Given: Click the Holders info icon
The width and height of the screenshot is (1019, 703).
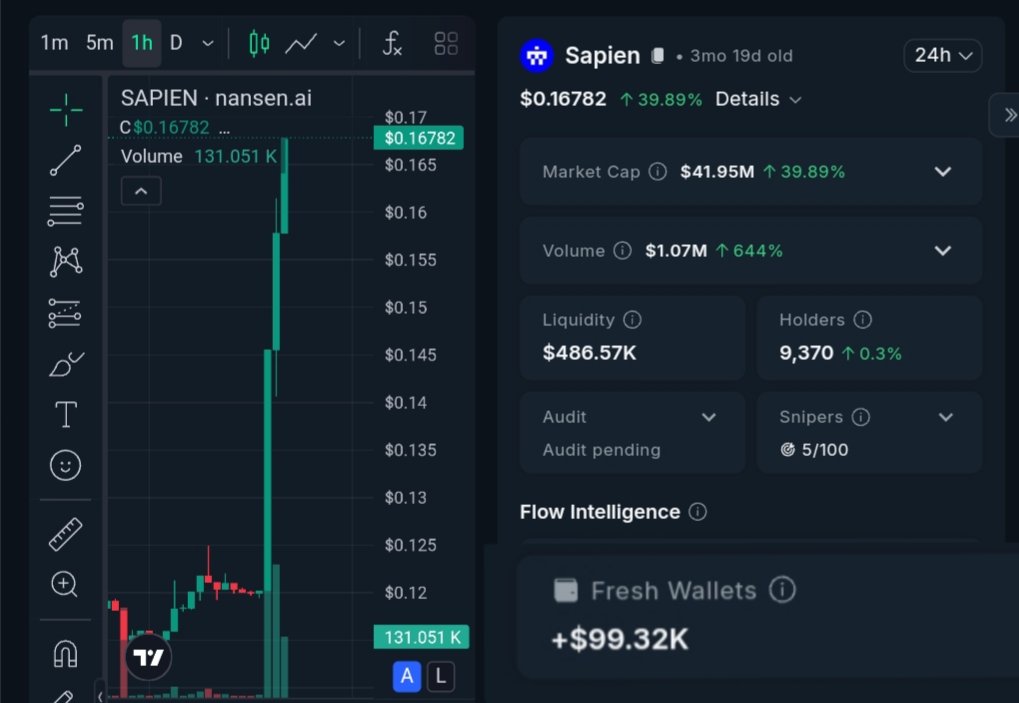Looking at the screenshot, I should coord(862,320).
